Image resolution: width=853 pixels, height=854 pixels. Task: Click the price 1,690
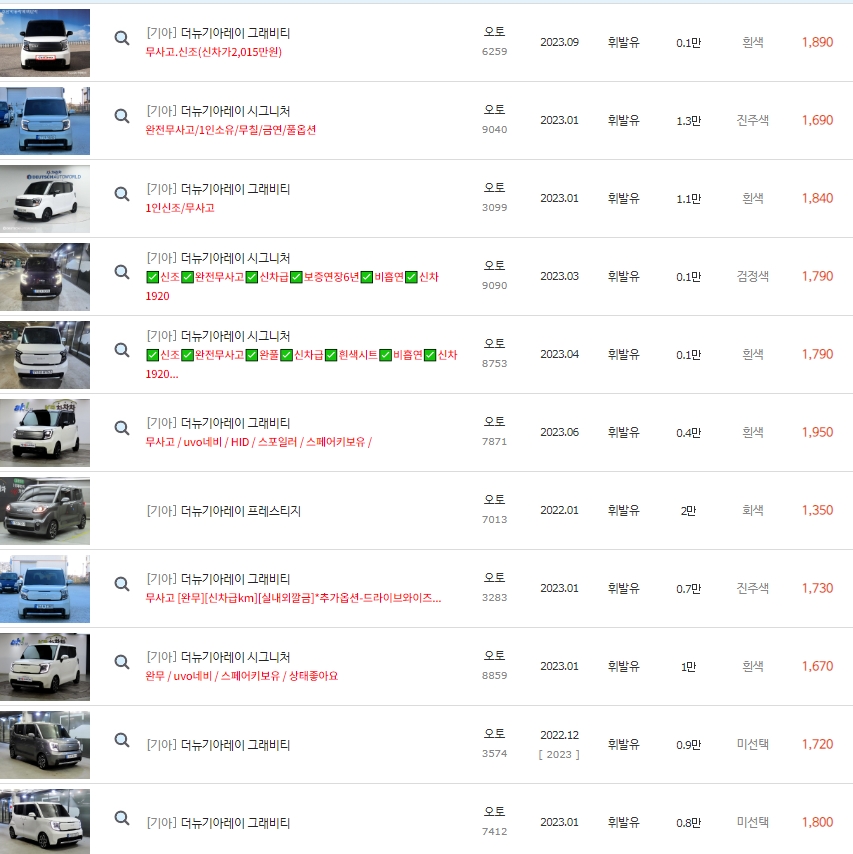817,120
